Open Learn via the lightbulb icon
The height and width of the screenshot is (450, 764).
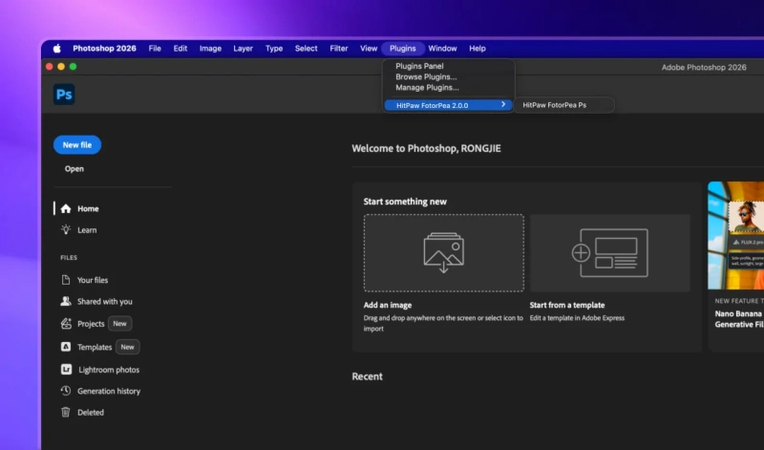66,230
